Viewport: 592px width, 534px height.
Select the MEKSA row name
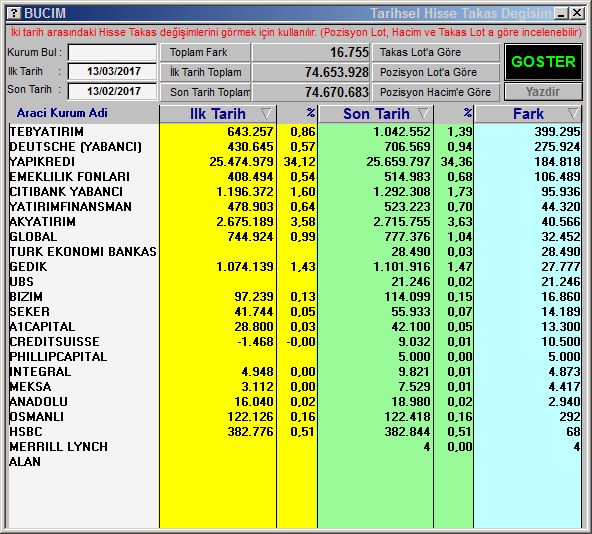pyautogui.click(x=30, y=387)
